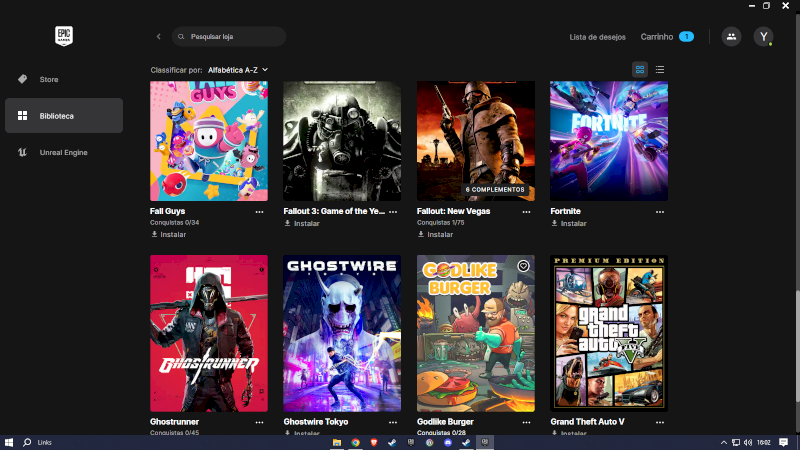Open the Carrinho cart
Screen dimensions: 800x450
coord(667,37)
